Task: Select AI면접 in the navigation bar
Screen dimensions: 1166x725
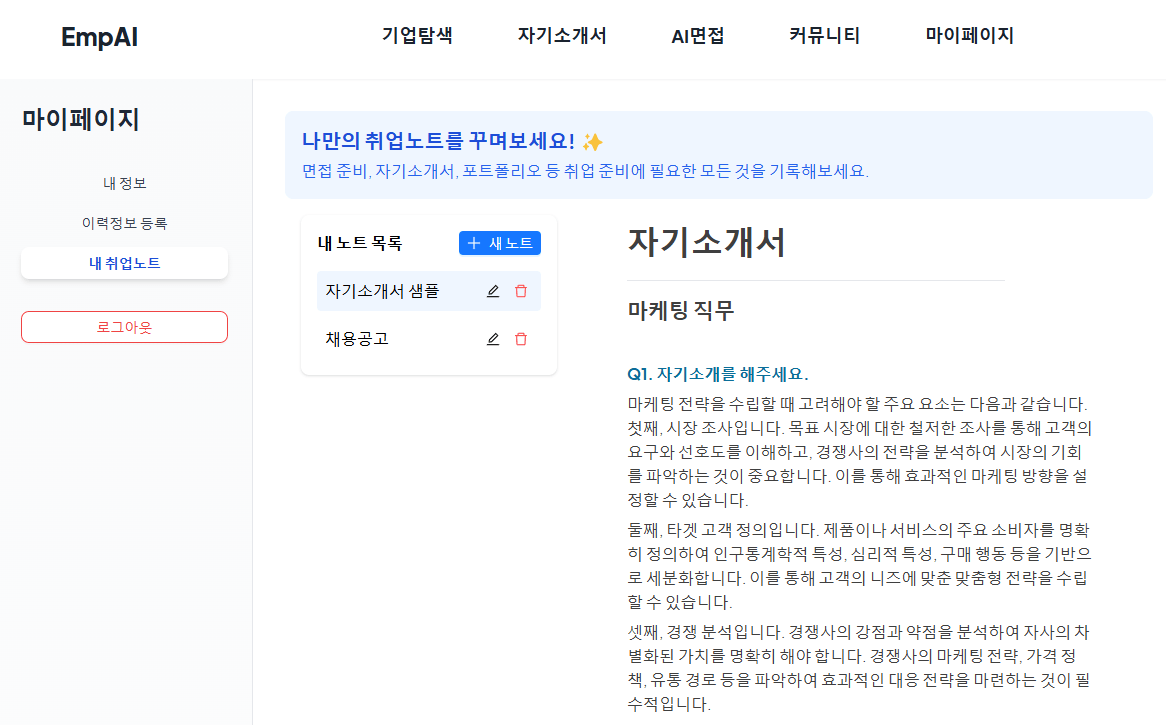Action: [697, 34]
